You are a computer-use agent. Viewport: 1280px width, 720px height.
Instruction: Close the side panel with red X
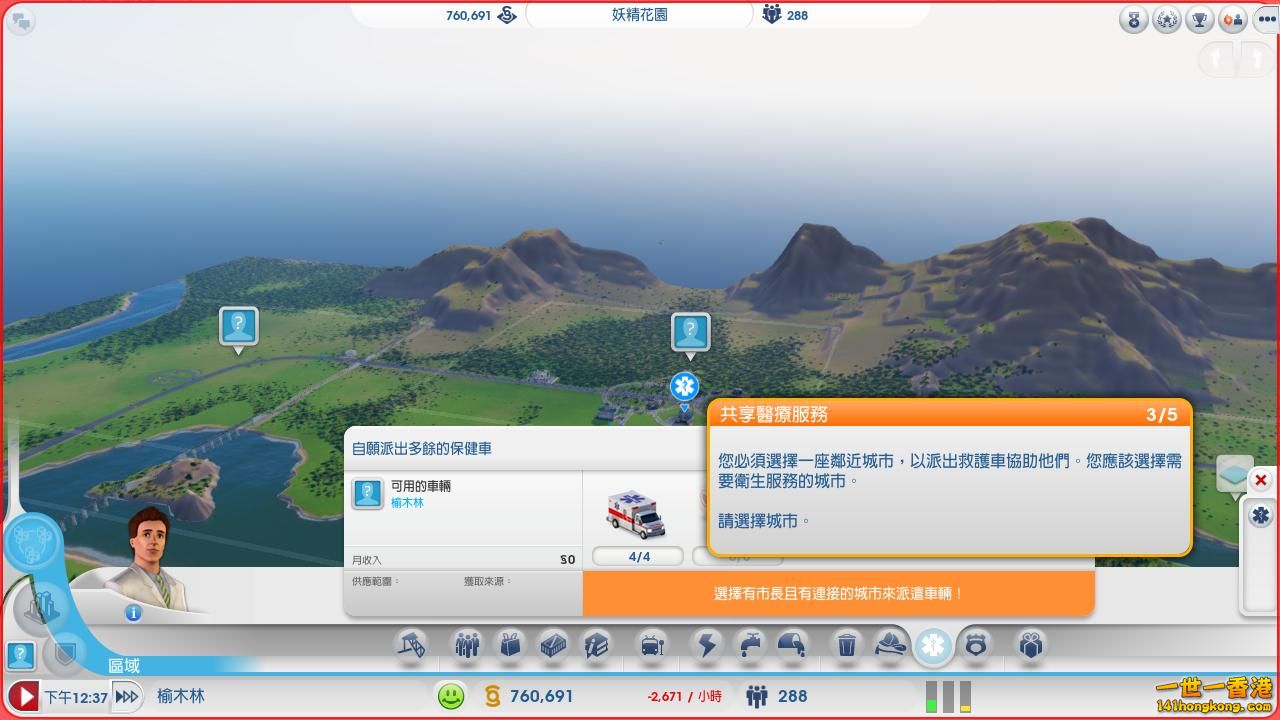tap(1260, 480)
